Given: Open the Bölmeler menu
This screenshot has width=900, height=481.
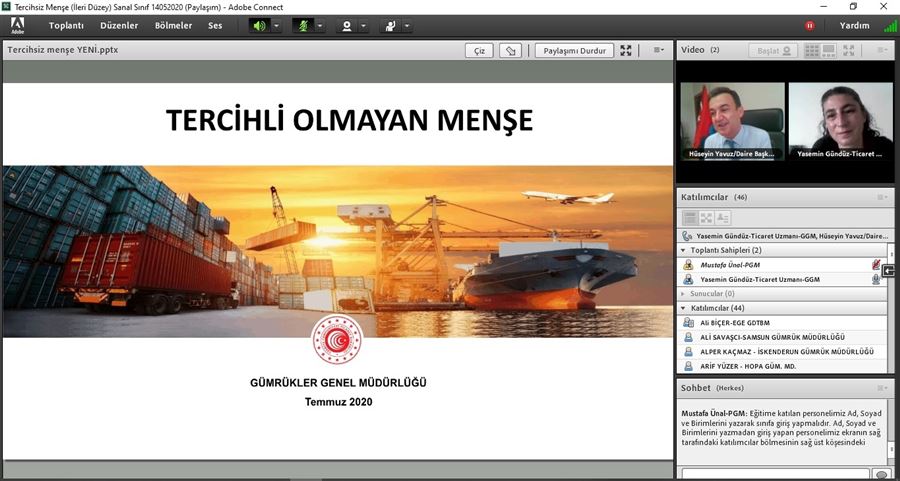Looking at the screenshot, I should click(173, 26).
